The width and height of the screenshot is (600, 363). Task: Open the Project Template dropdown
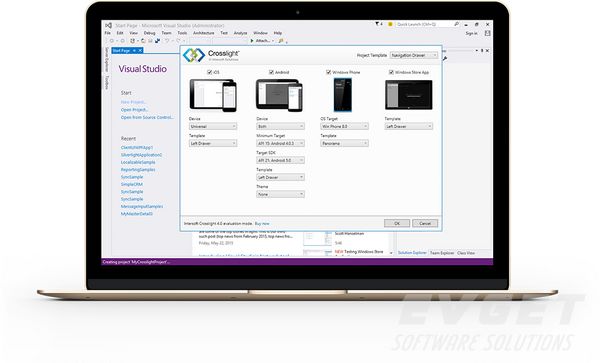pos(414,55)
